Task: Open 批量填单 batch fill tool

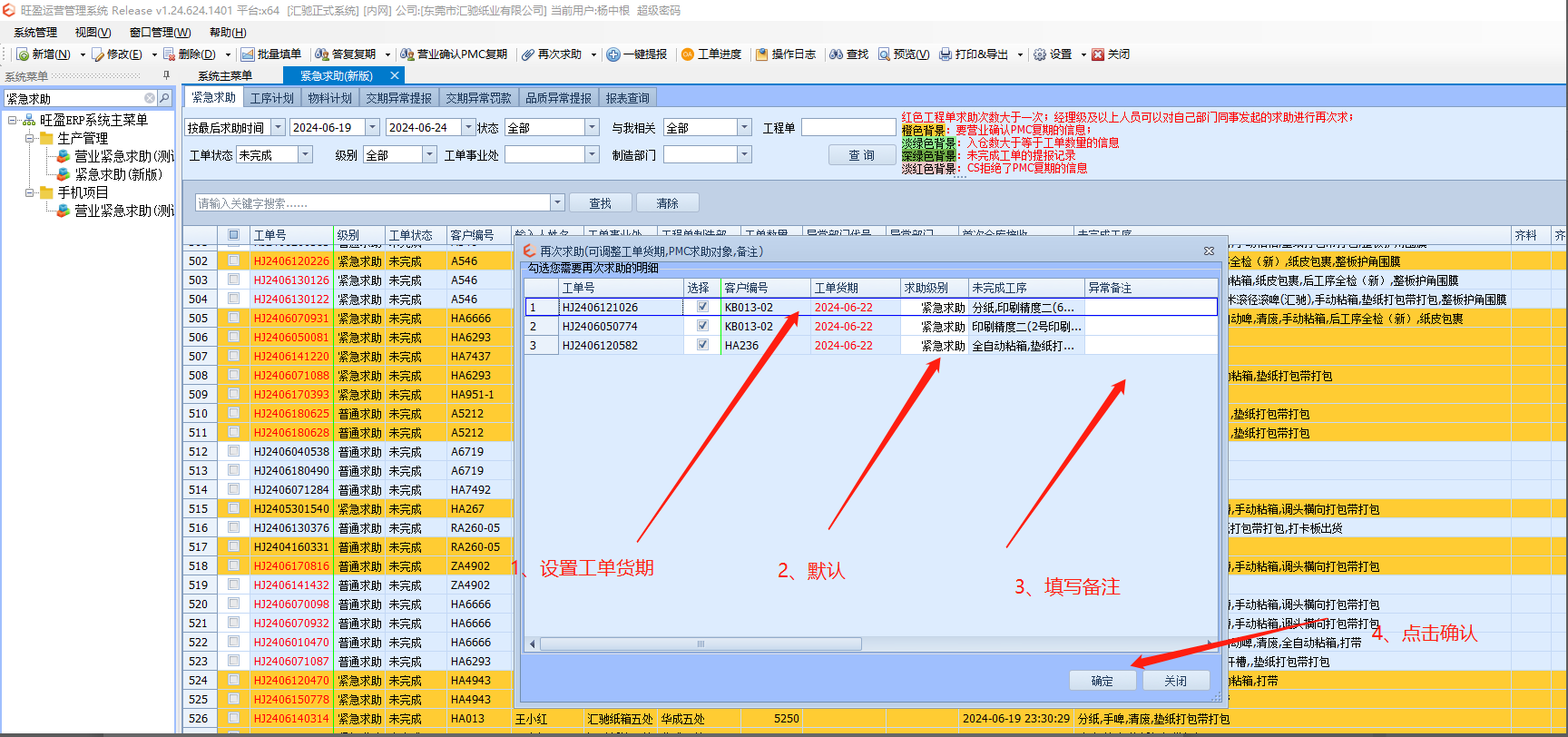Action: click(x=270, y=54)
